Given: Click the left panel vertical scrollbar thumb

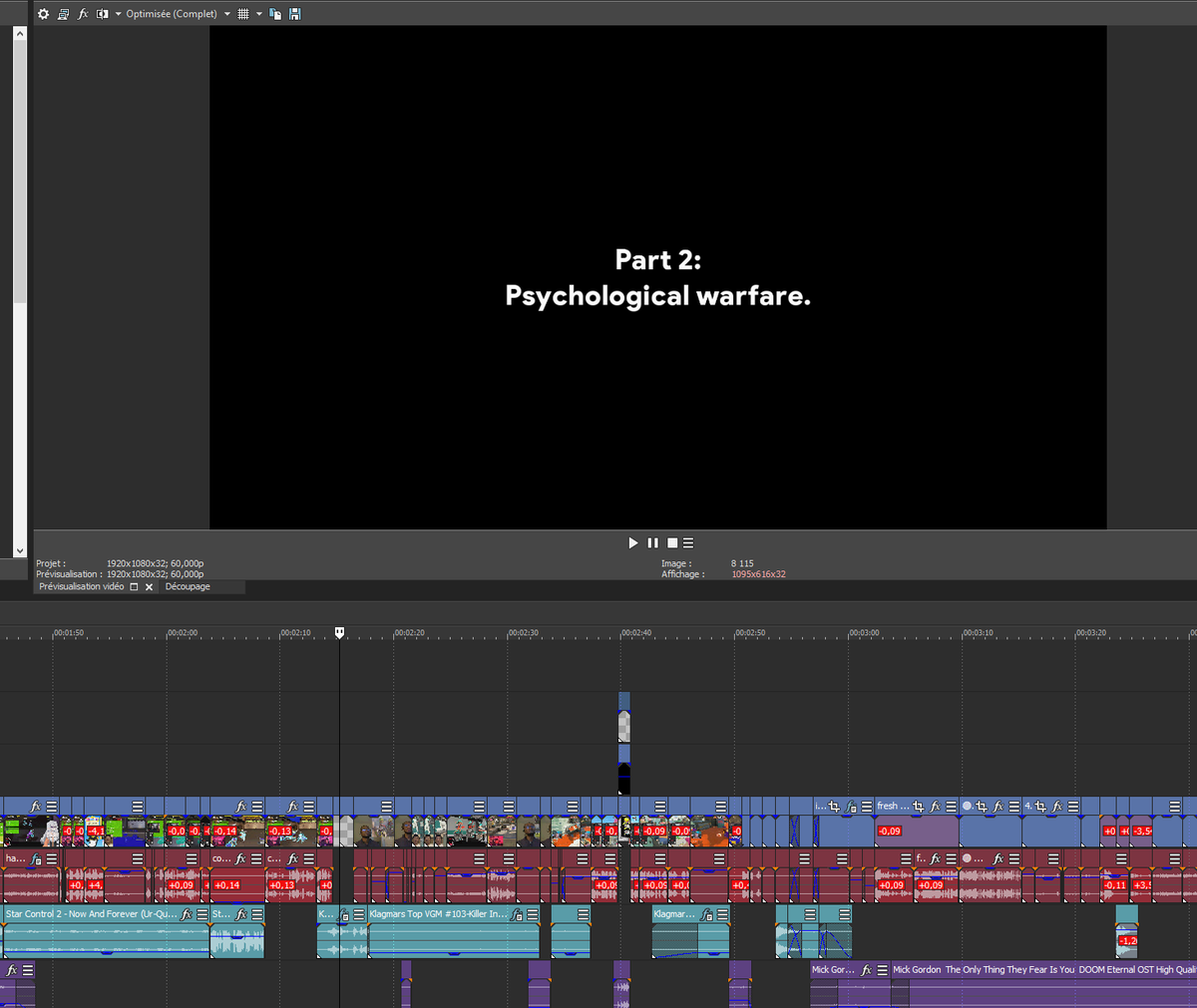Looking at the screenshot, I should pyautogui.click(x=19, y=171).
